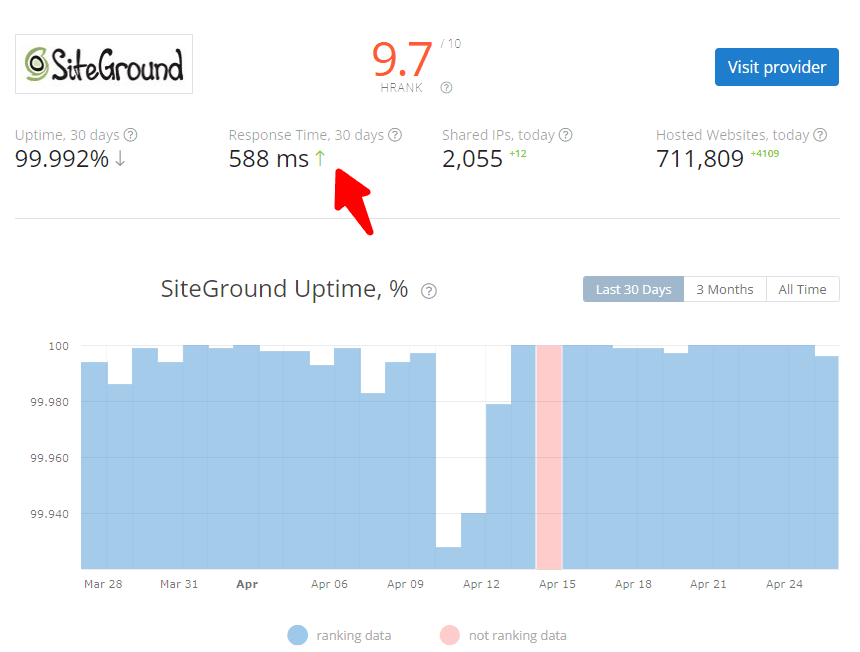Toggle not ranking data legend pink circle
Viewport: 860px width, 652px height.
pyautogui.click(x=450, y=635)
